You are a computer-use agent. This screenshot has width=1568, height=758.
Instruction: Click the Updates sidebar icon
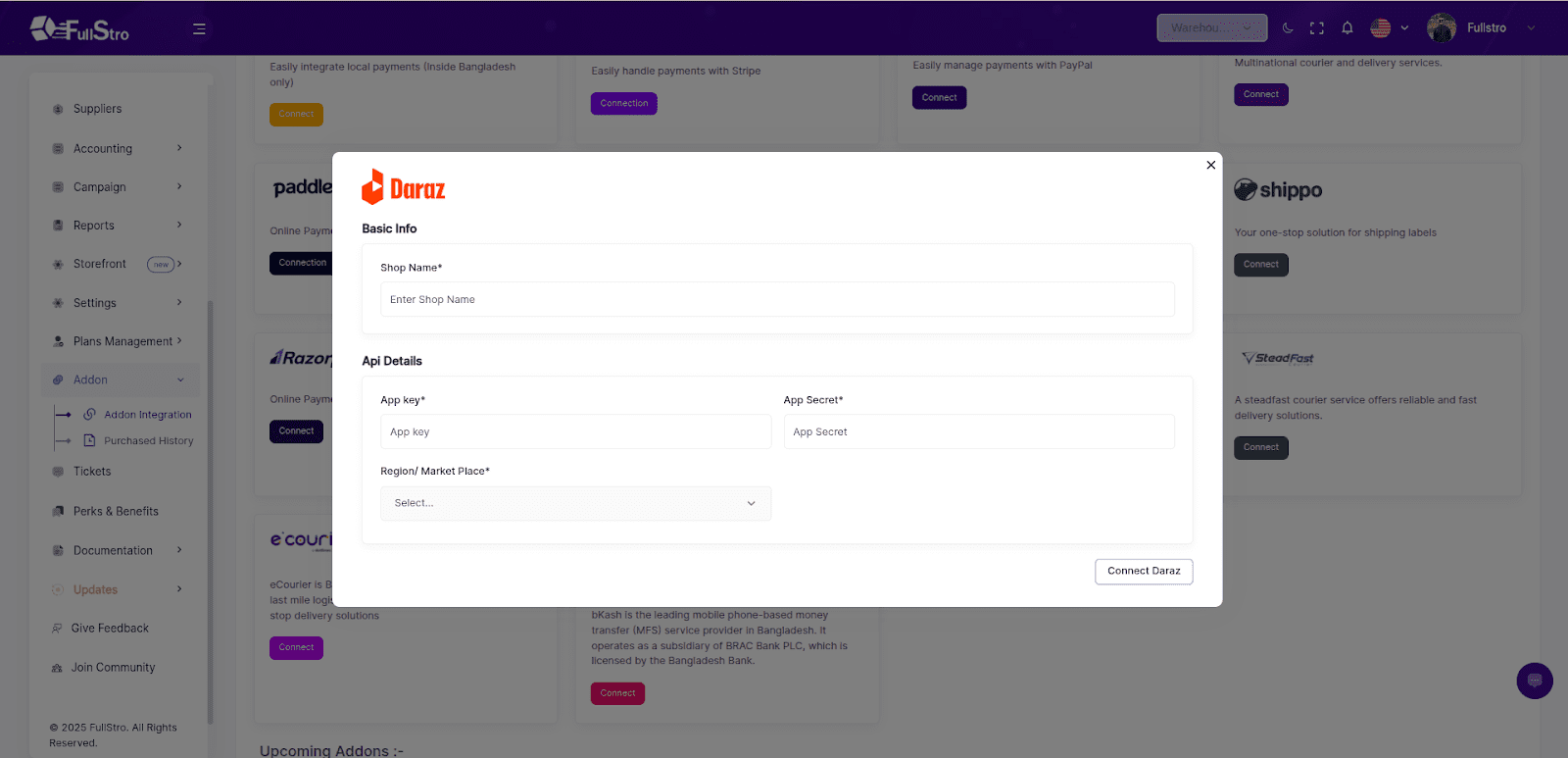click(x=58, y=589)
